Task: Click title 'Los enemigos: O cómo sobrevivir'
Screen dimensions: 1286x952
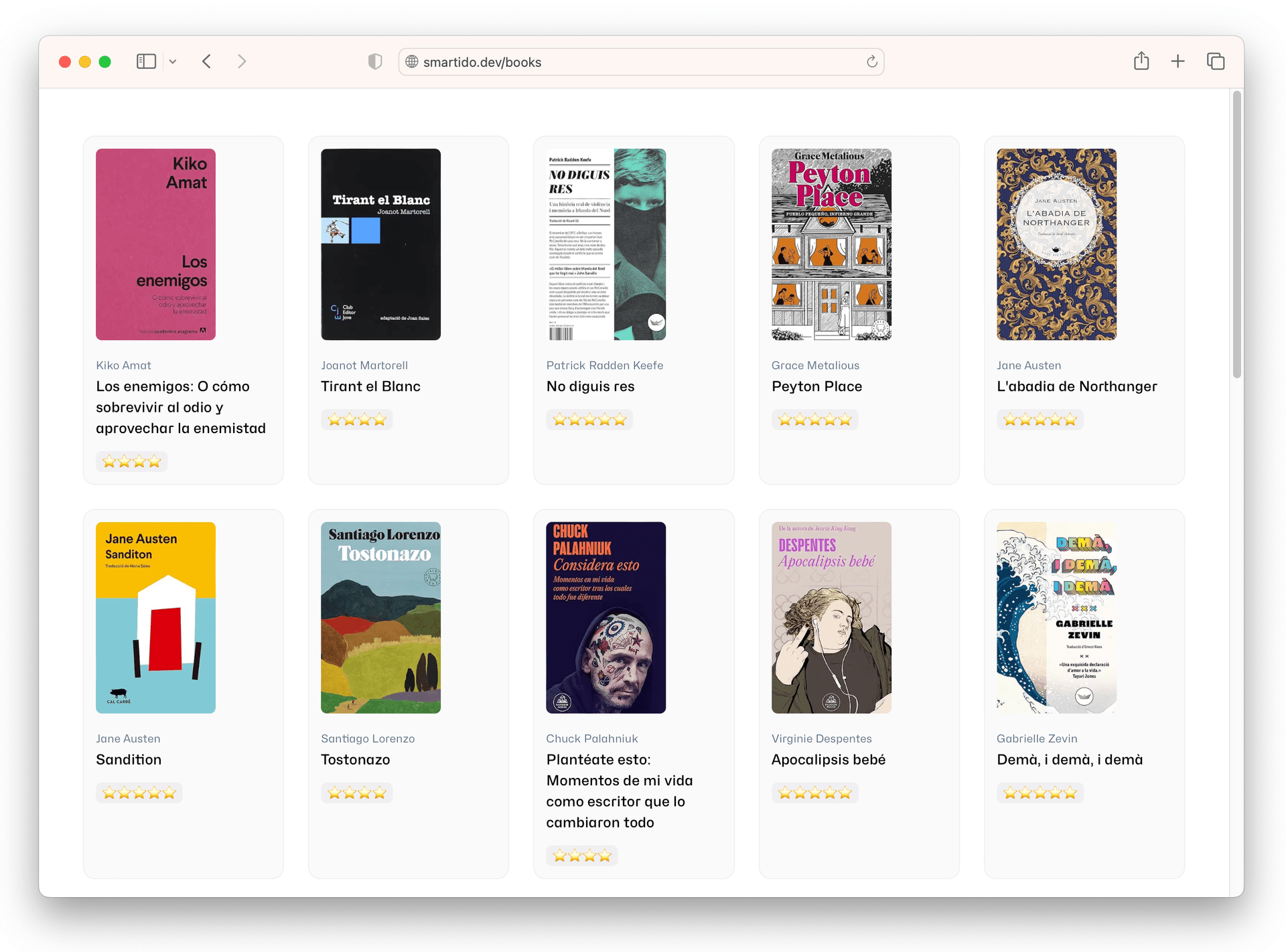Action: point(181,407)
